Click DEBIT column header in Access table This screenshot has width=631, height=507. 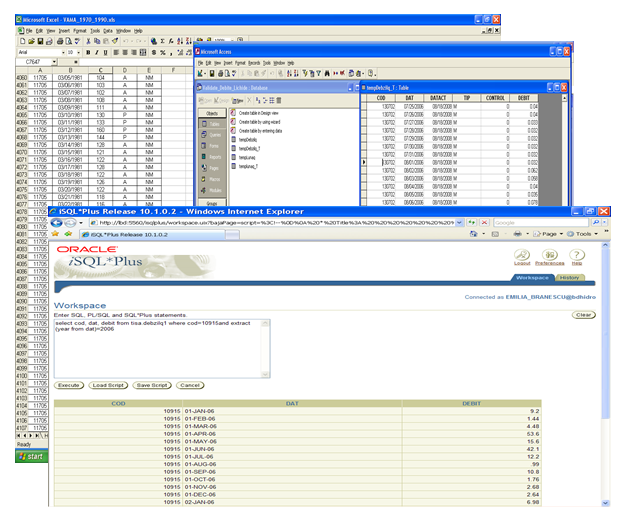coord(524,98)
